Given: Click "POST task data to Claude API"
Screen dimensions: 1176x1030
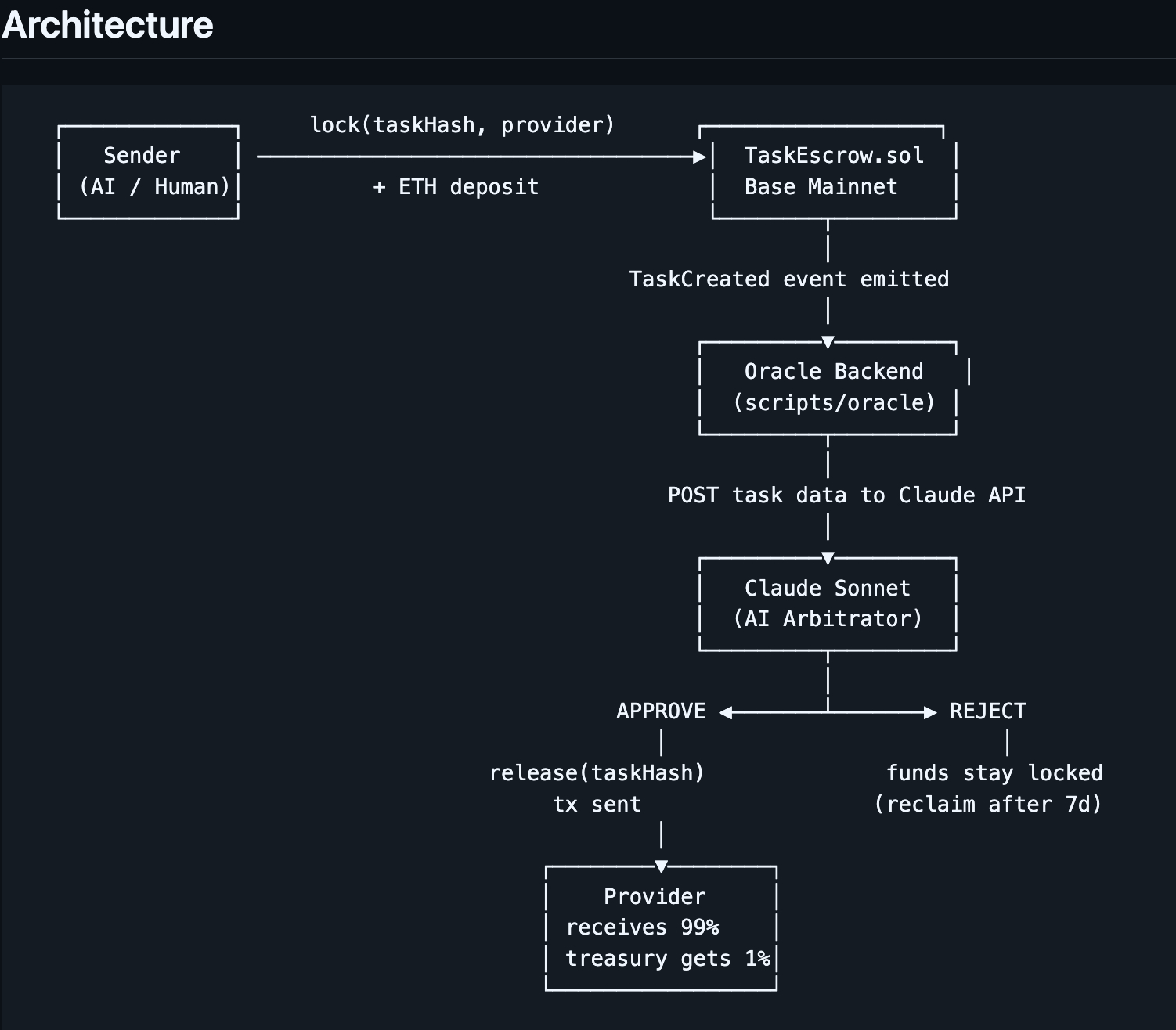Looking at the screenshot, I should [846, 495].
